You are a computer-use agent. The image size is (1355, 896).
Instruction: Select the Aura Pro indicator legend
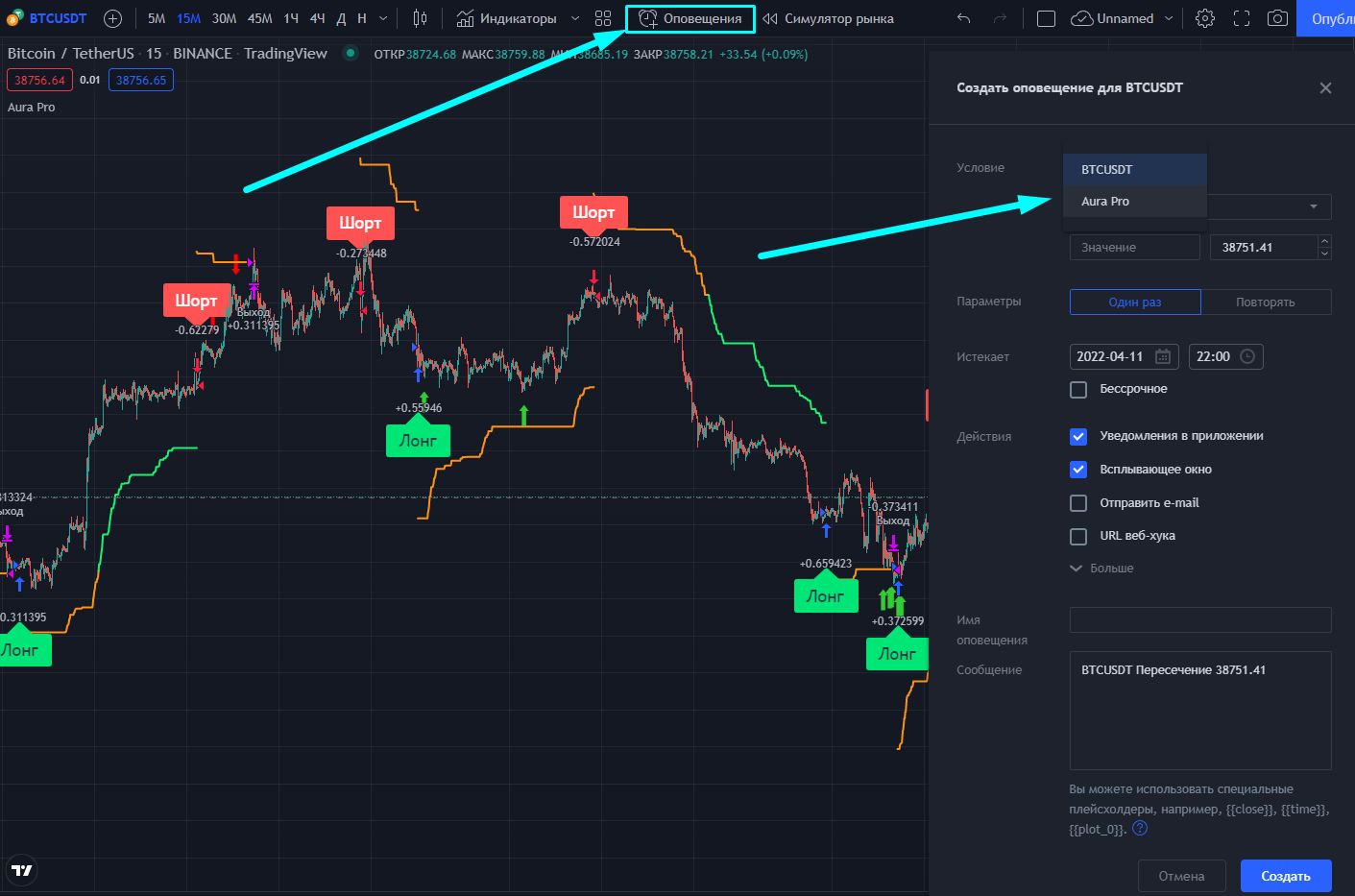pyautogui.click(x=32, y=108)
